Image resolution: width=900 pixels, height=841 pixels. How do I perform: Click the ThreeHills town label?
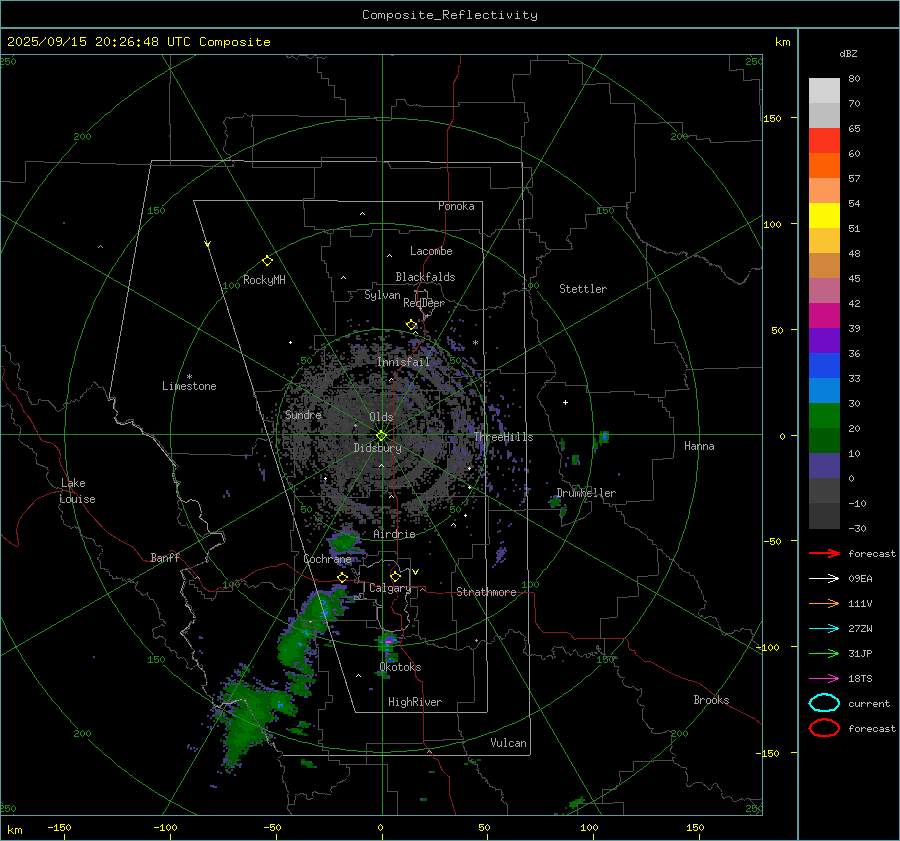503,437
